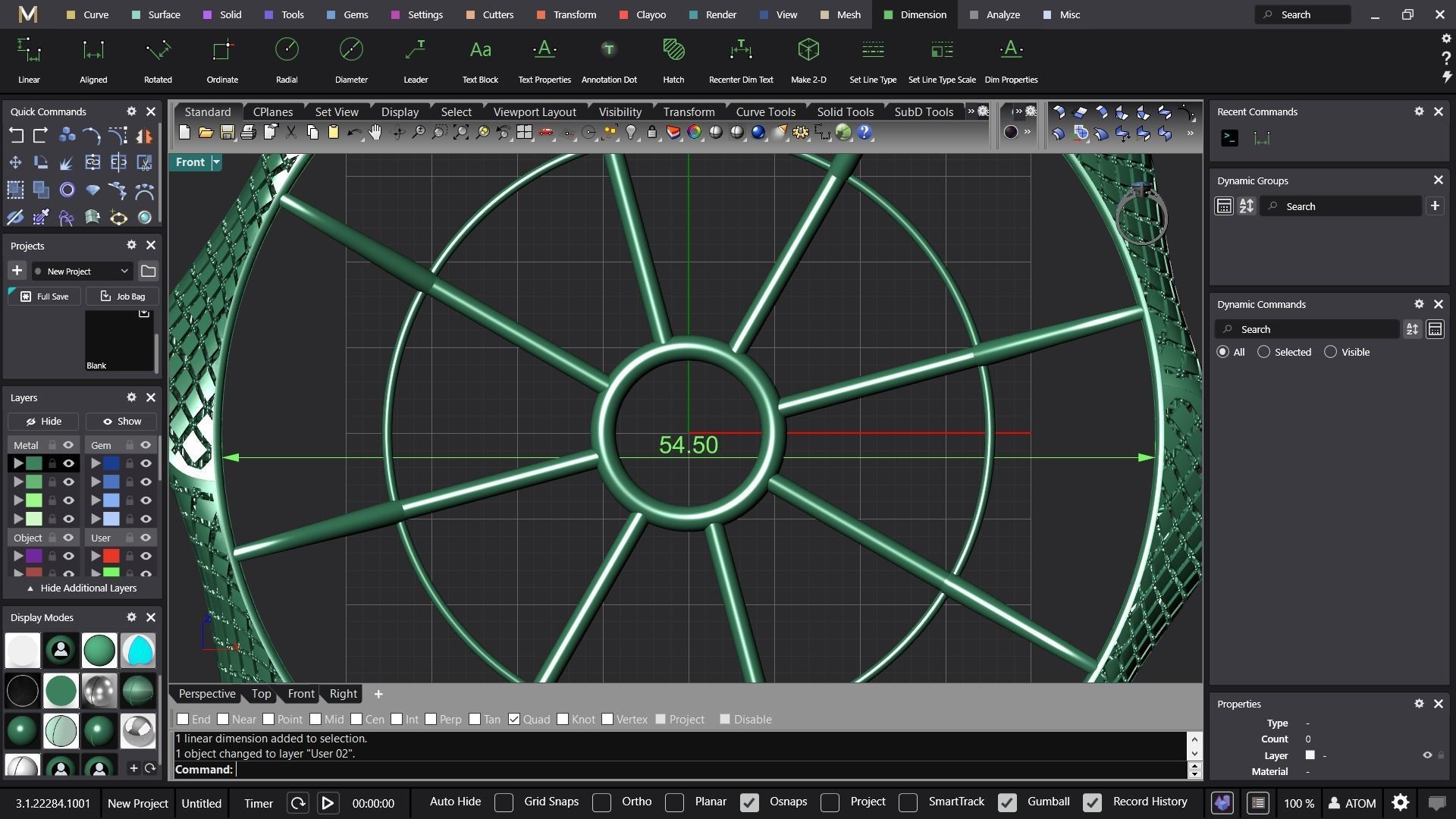Select the Visible radio button
Image resolution: width=1456 pixels, height=819 pixels.
pos(1330,352)
